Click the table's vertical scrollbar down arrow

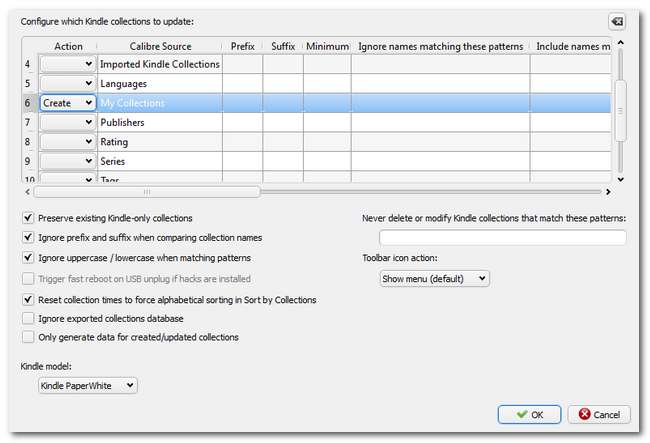(620, 178)
